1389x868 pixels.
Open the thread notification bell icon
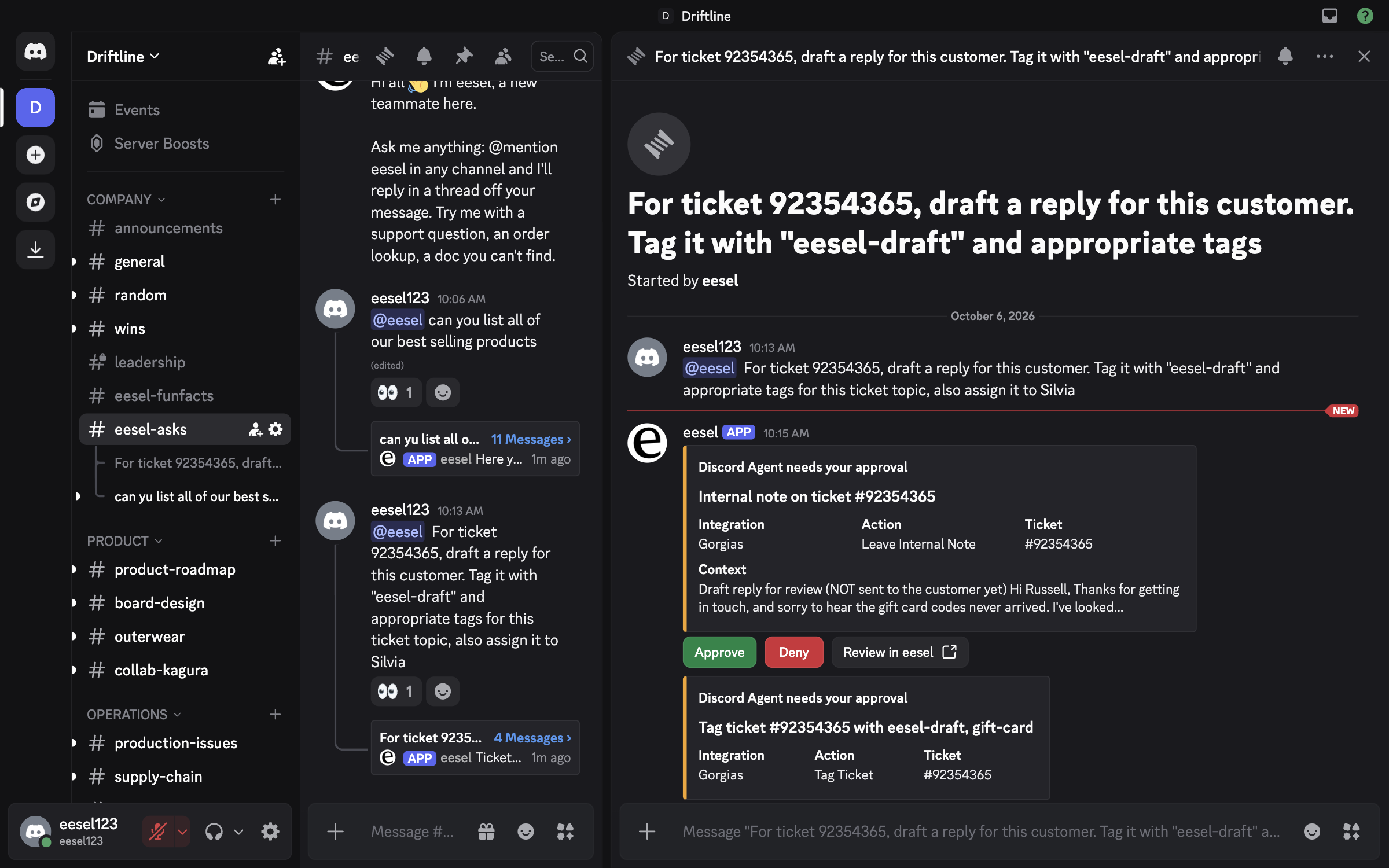tap(1285, 56)
